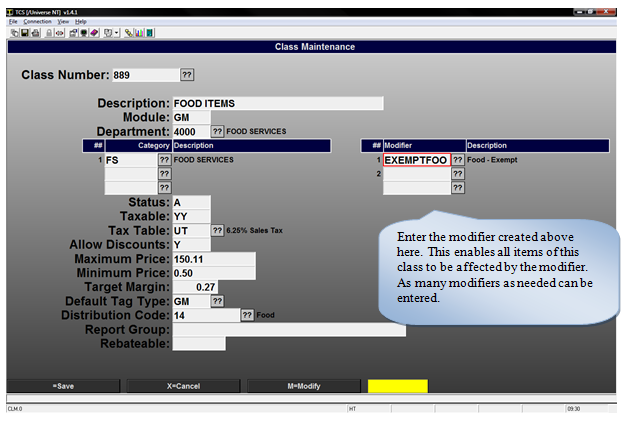The height and width of the screenshot is (425, 625).
Task: Open lookup ?? beside Default Tag Type
Action: 217,301
